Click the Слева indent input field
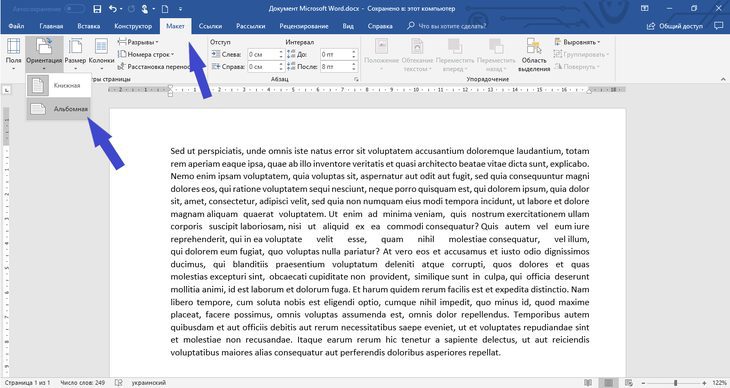 [263, 54]
